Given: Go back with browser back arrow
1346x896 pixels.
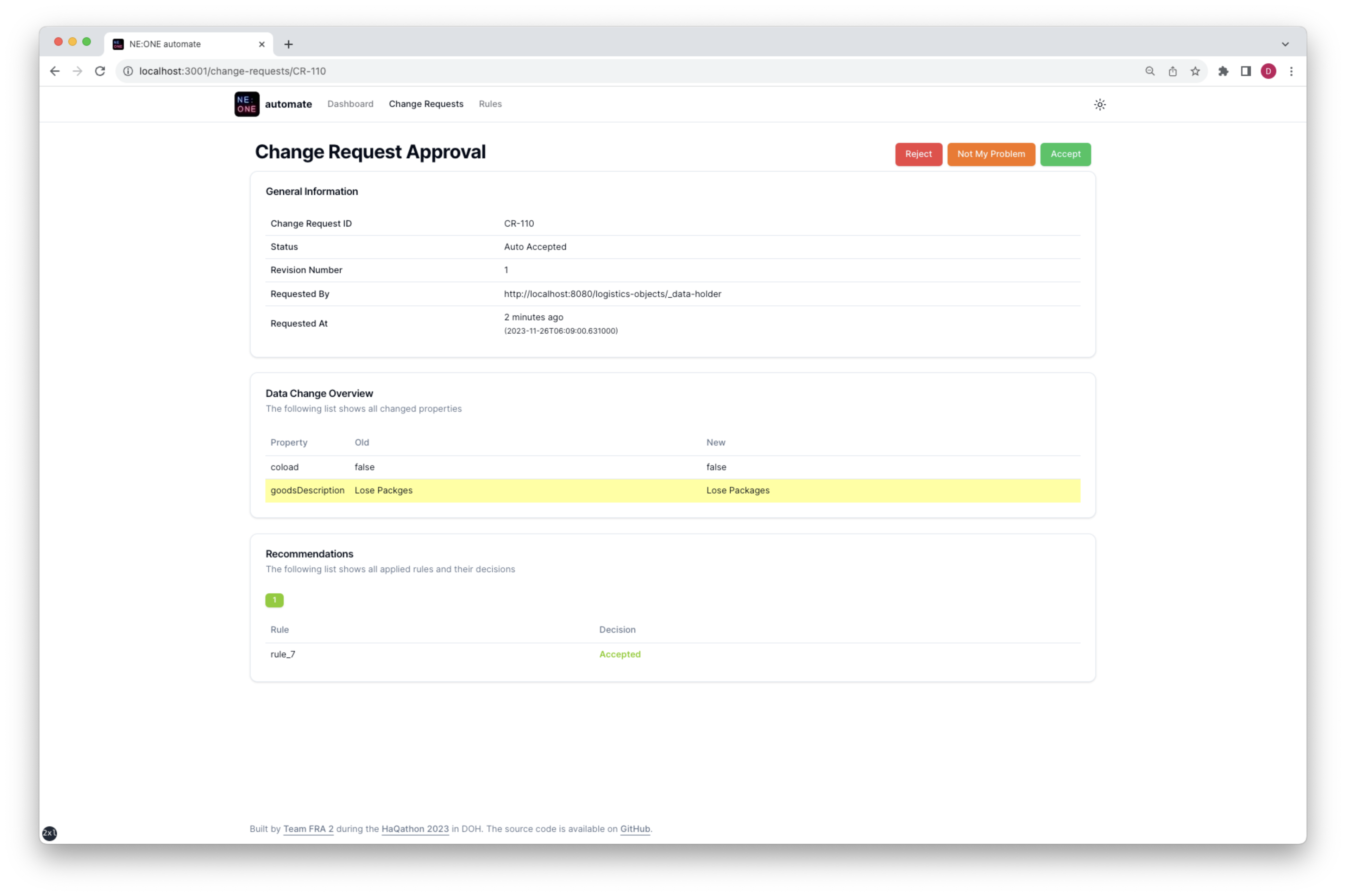Looking at the screenshot, I should click(x=55, y=71).
